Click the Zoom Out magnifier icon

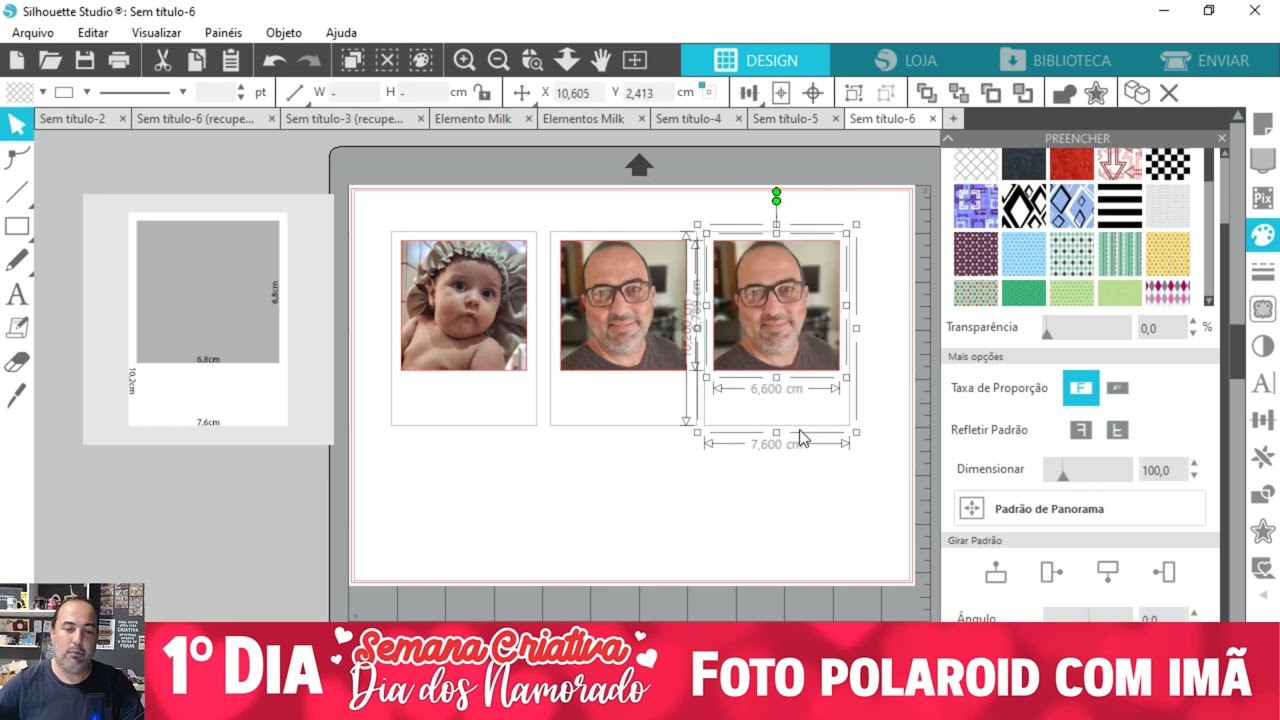coord(498,60)
